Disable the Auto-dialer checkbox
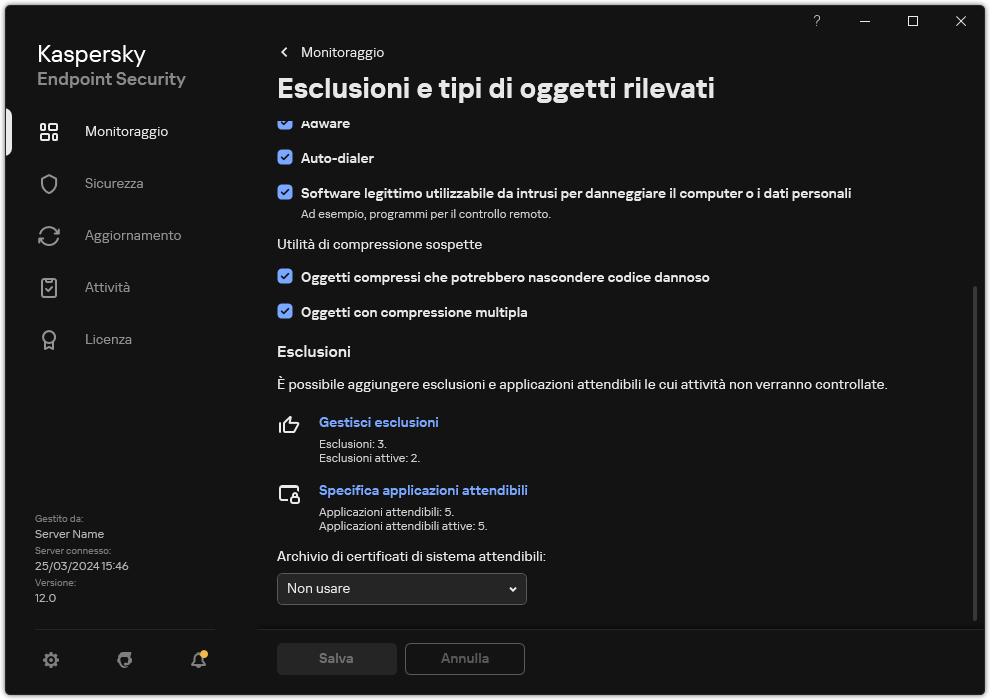Image resolution: width=990 pixels, height=700 pixels. [x=284, y=157]
